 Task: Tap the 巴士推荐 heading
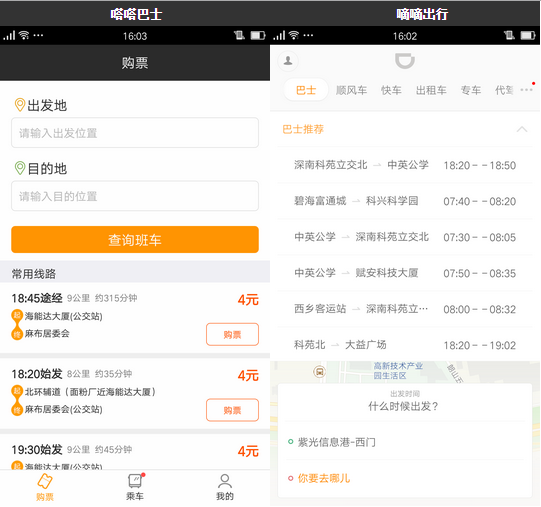[303, 129]
